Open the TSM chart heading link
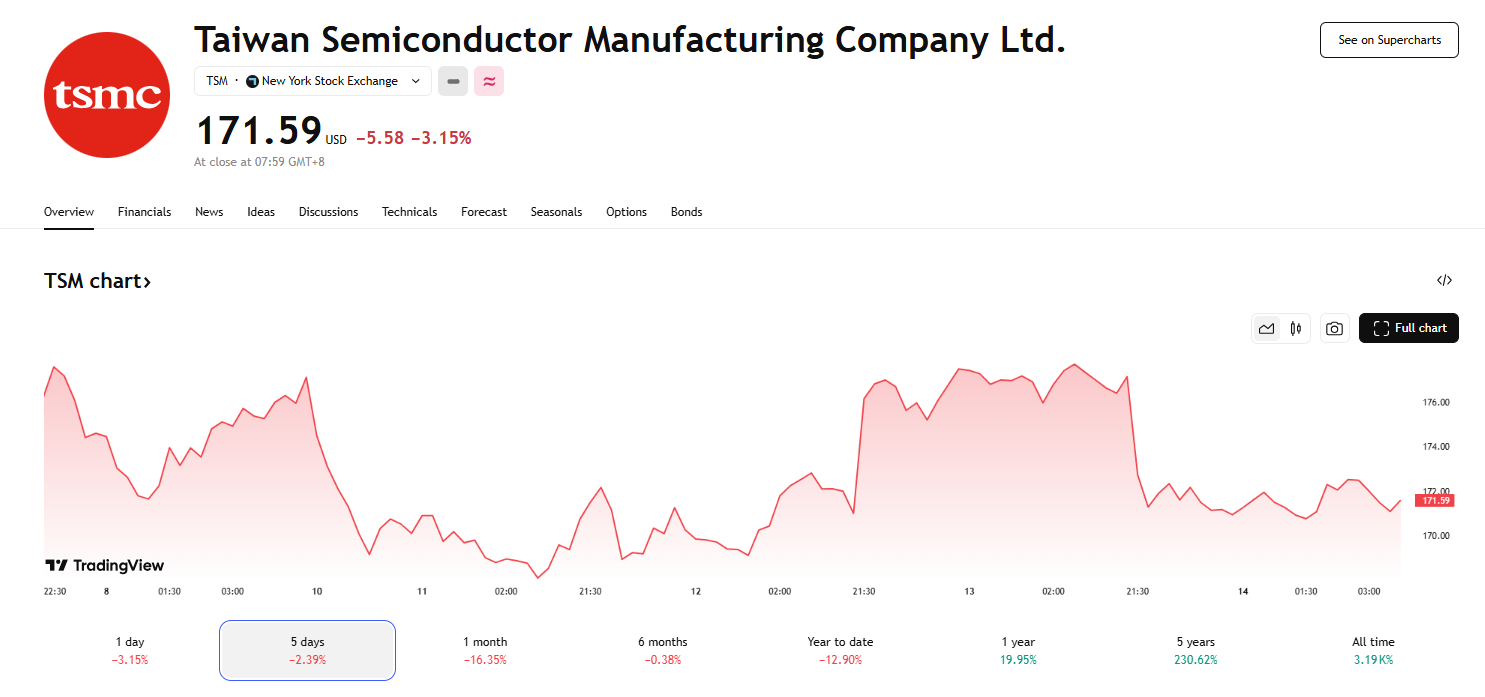This screenshot has width=1485, height=697. coord(98,281)
